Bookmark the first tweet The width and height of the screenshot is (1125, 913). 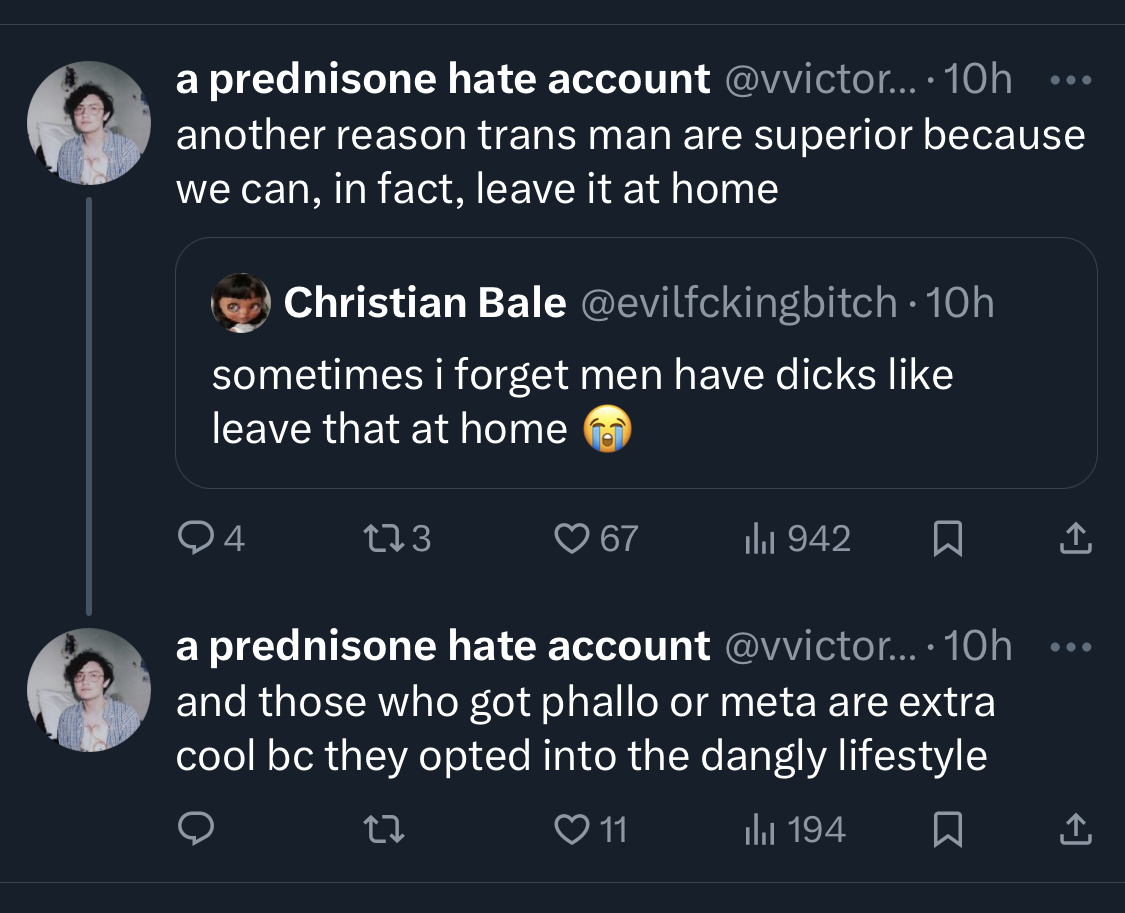947,539
